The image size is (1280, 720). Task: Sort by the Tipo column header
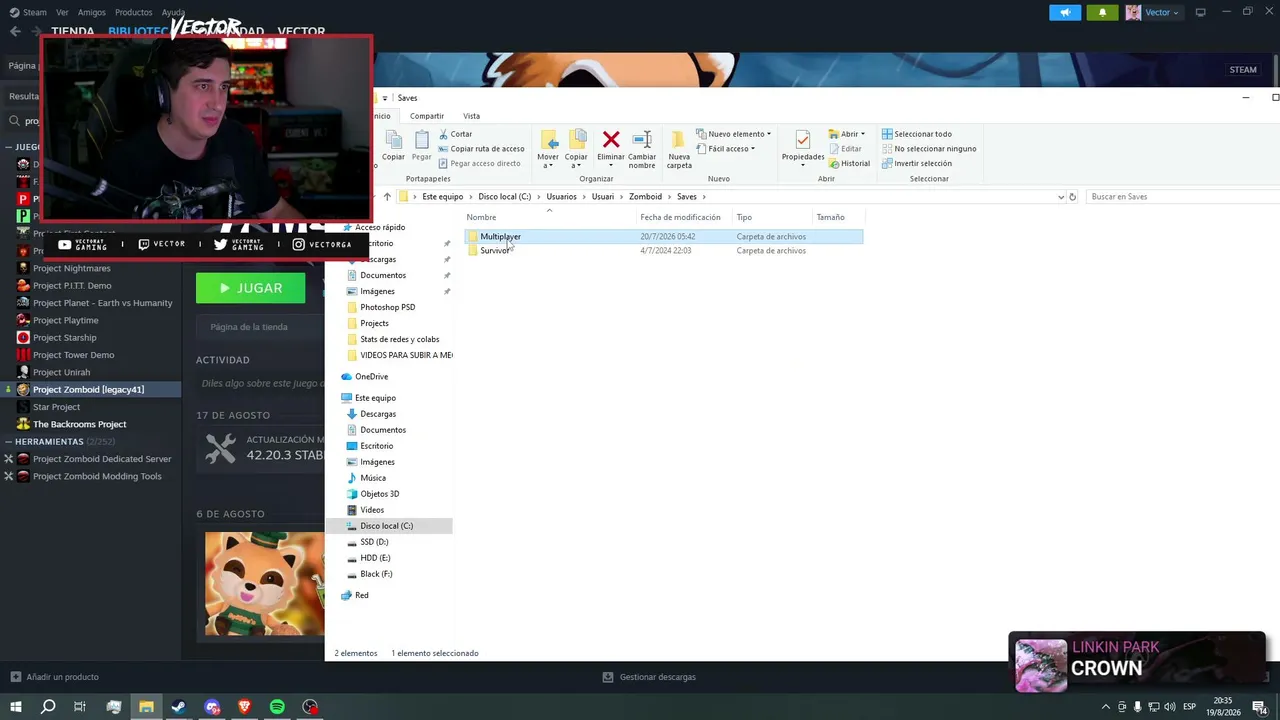(x=744, y=217)
